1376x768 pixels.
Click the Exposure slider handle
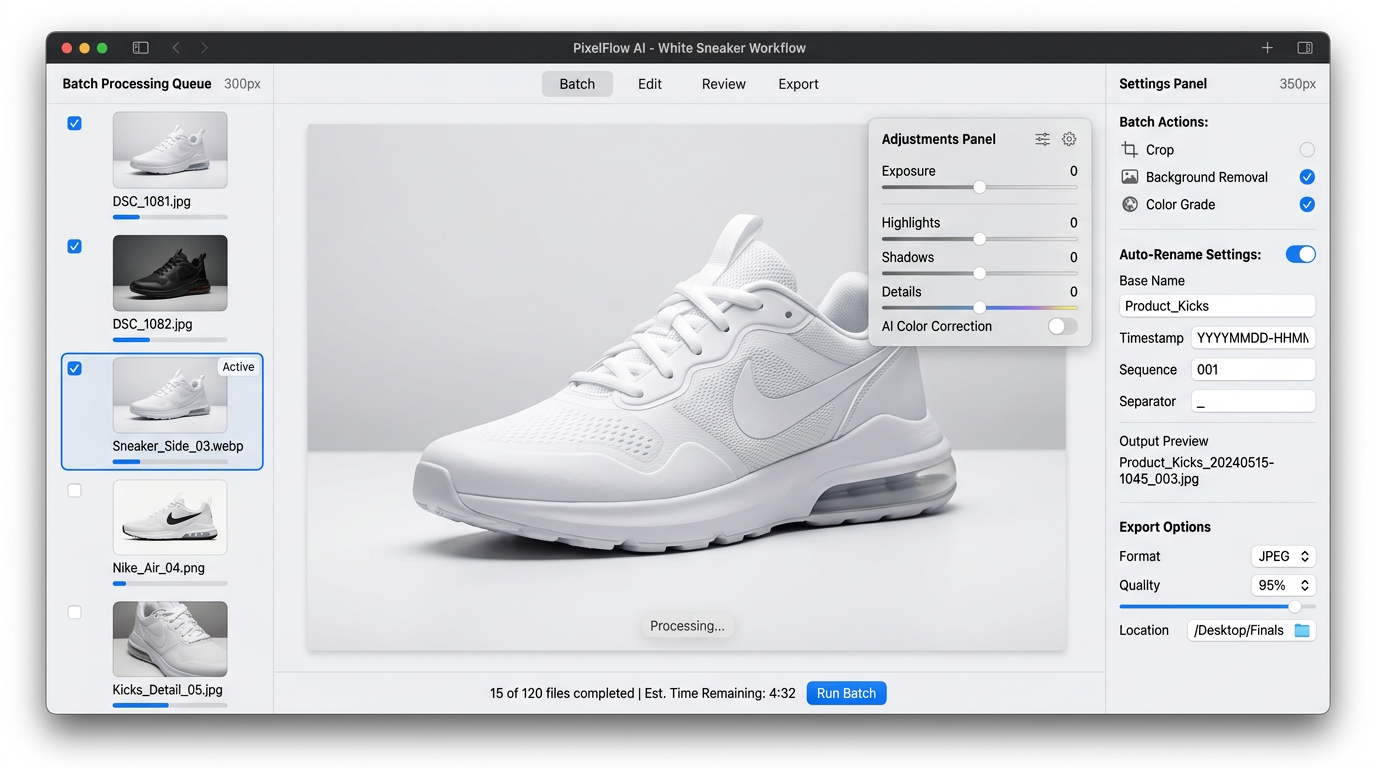(x=980, y=187)
